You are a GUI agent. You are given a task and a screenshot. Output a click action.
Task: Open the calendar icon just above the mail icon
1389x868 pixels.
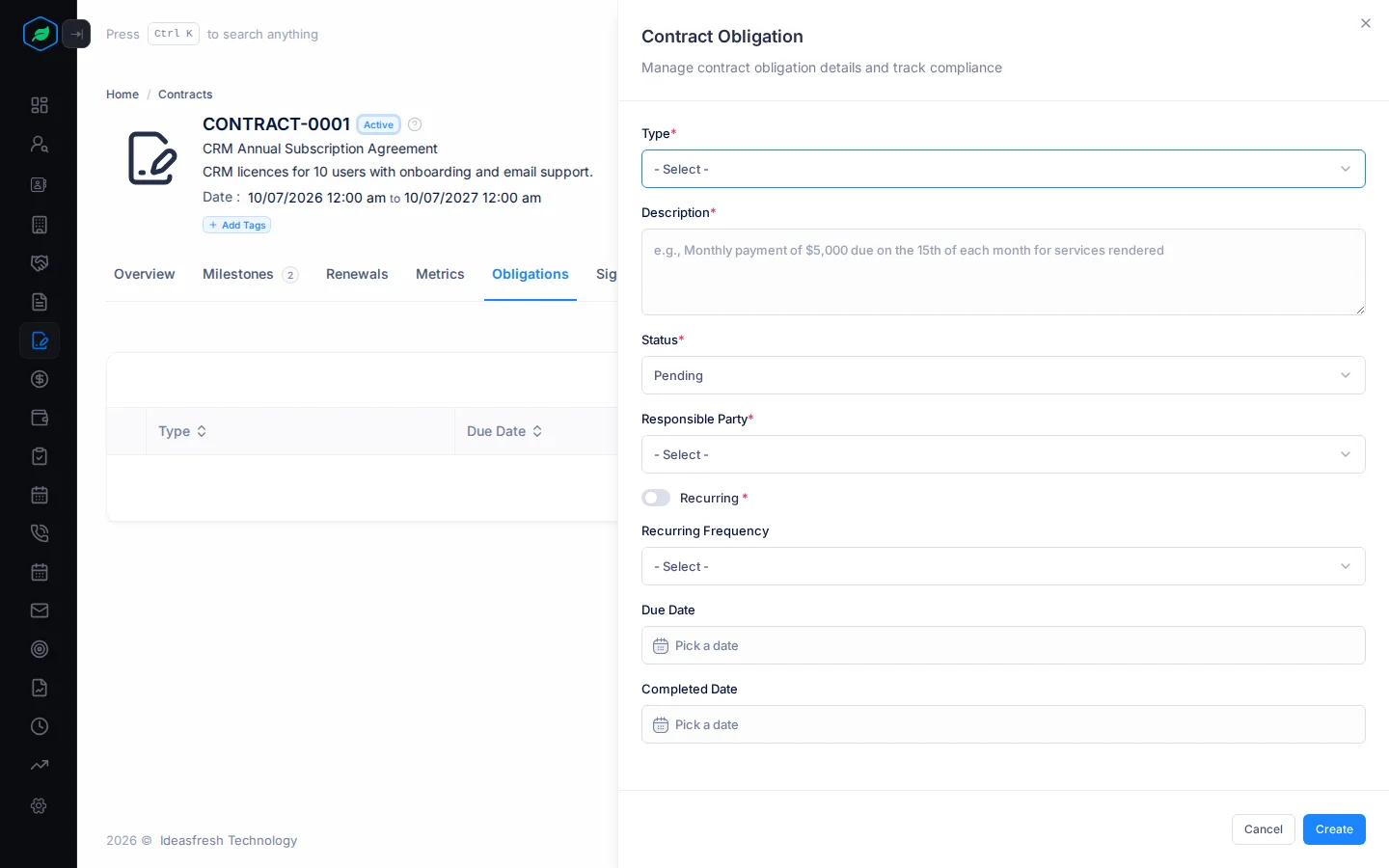click(x=40, y=572)
